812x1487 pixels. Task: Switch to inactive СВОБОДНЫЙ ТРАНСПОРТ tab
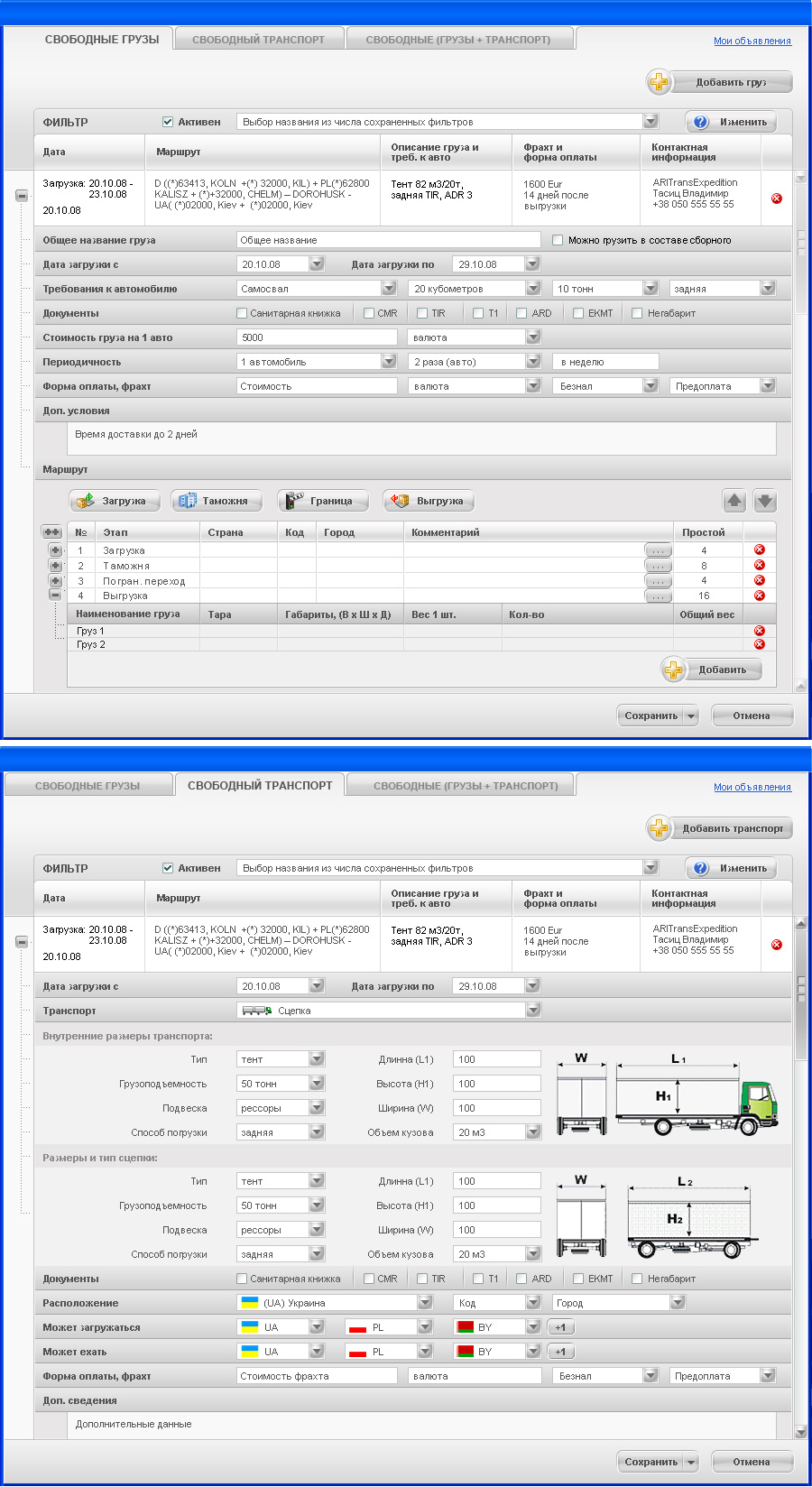pyautogui.click(x=258, y=40)
